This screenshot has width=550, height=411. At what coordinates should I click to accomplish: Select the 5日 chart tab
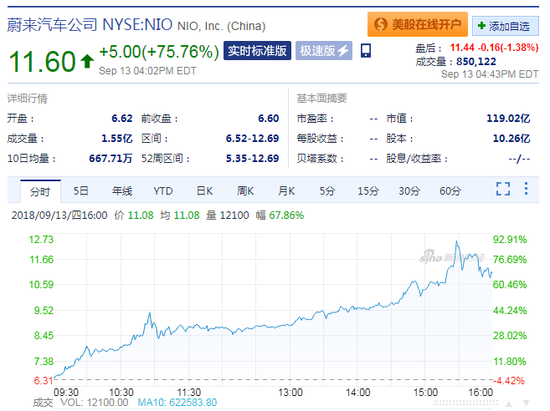click(81, 191)
